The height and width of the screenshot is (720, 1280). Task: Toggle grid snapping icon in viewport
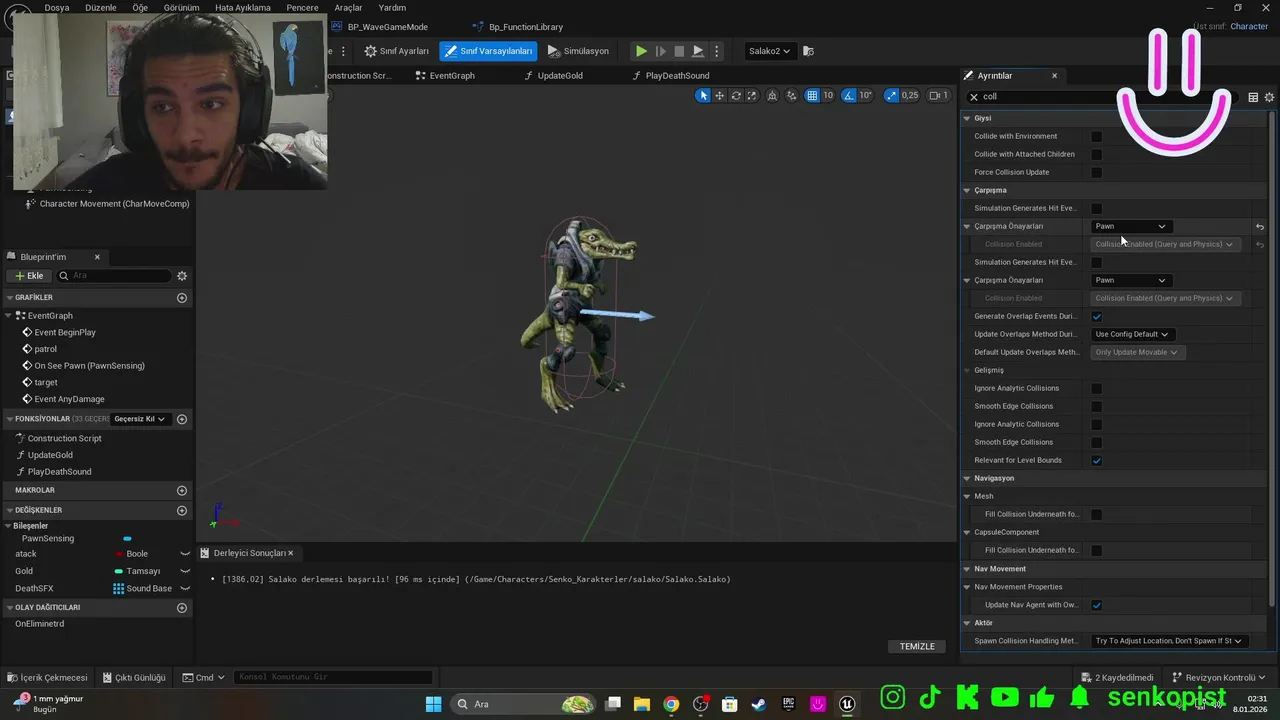coord(813,96)
